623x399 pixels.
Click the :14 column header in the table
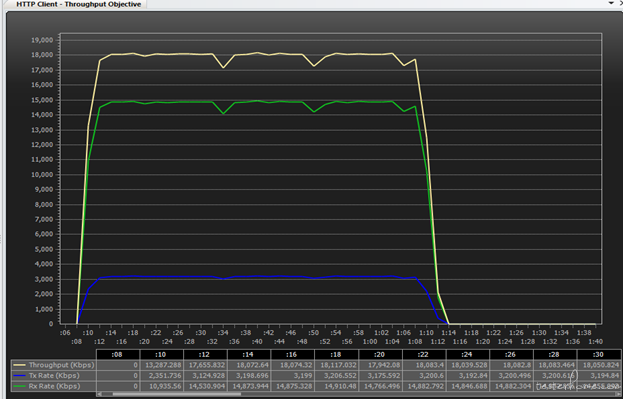point(249,354)
